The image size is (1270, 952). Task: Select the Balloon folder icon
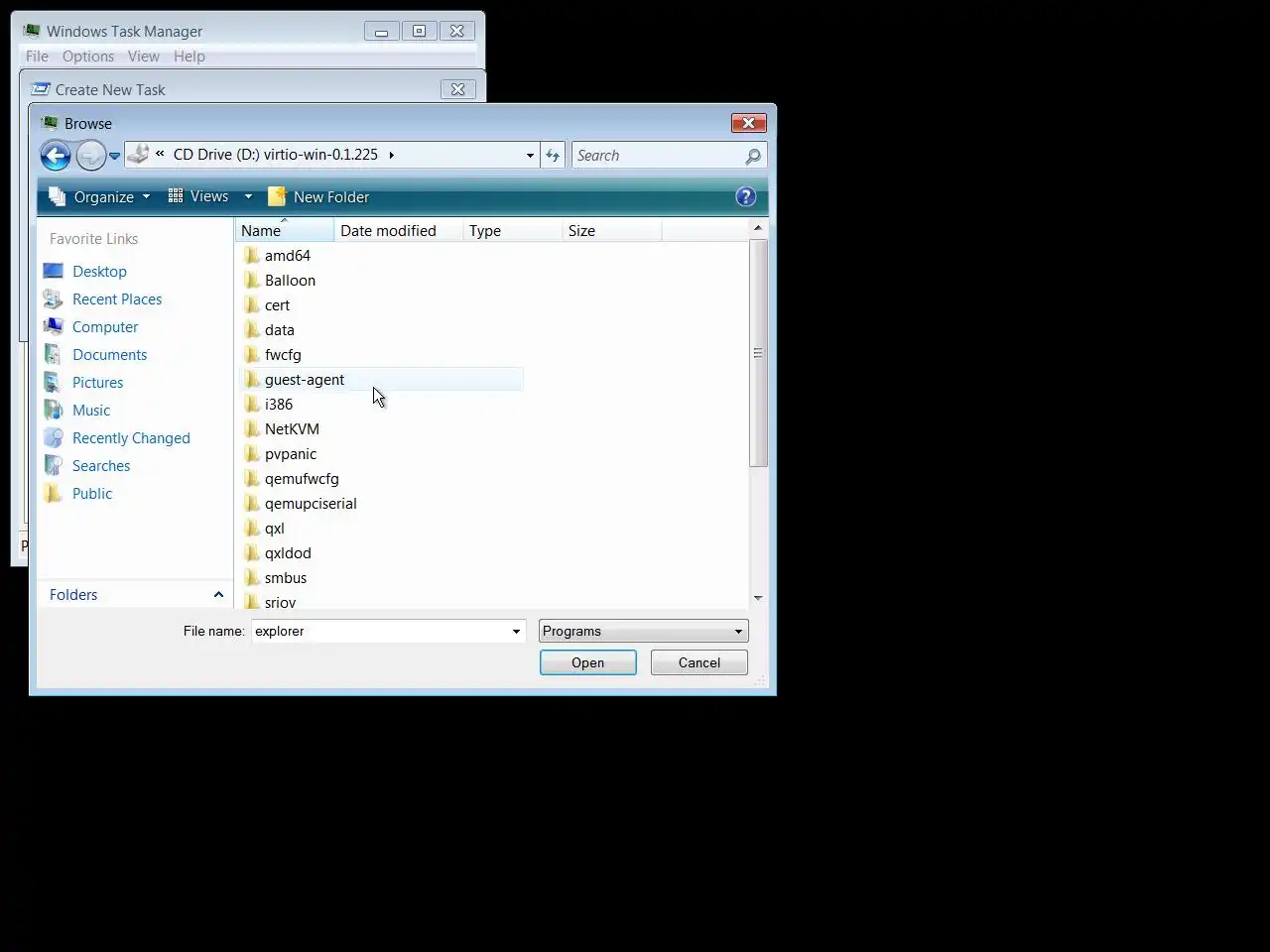click(252, 280)
